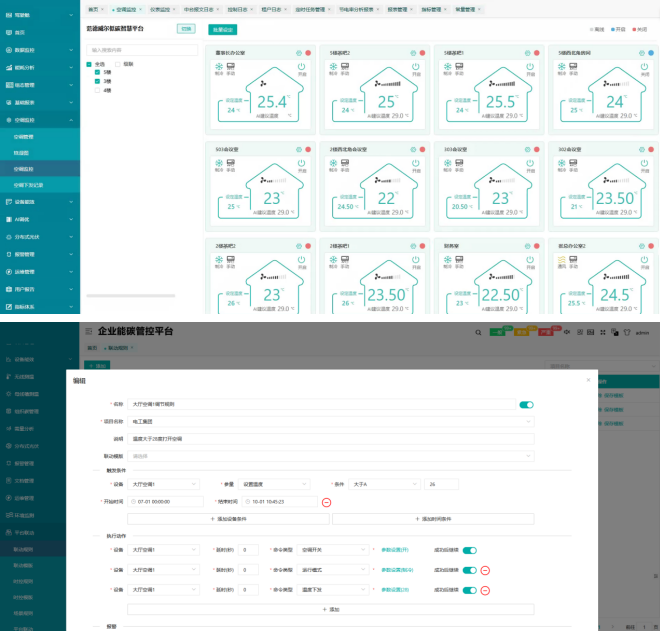Click the 批量启动 button

[222, 29]
